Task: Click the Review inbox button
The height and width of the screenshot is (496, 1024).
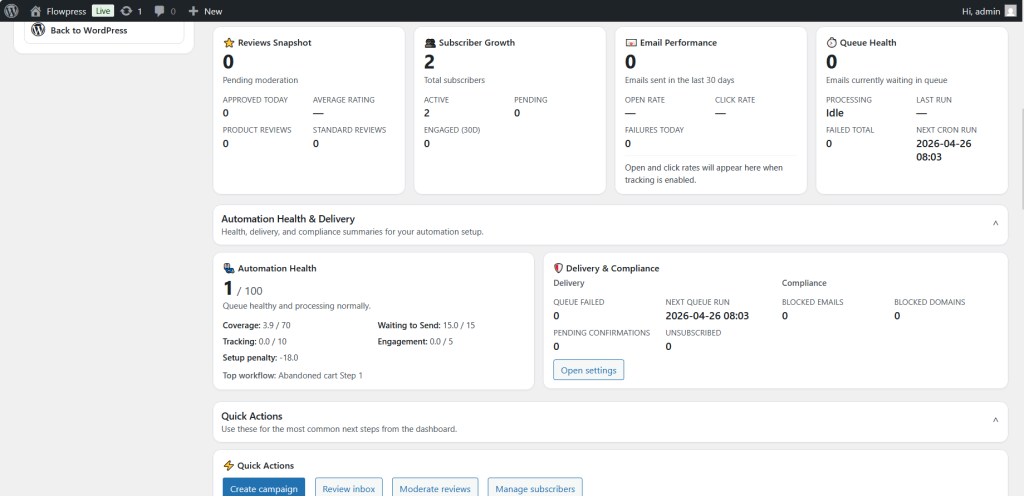Action: (x=349, y=488)
